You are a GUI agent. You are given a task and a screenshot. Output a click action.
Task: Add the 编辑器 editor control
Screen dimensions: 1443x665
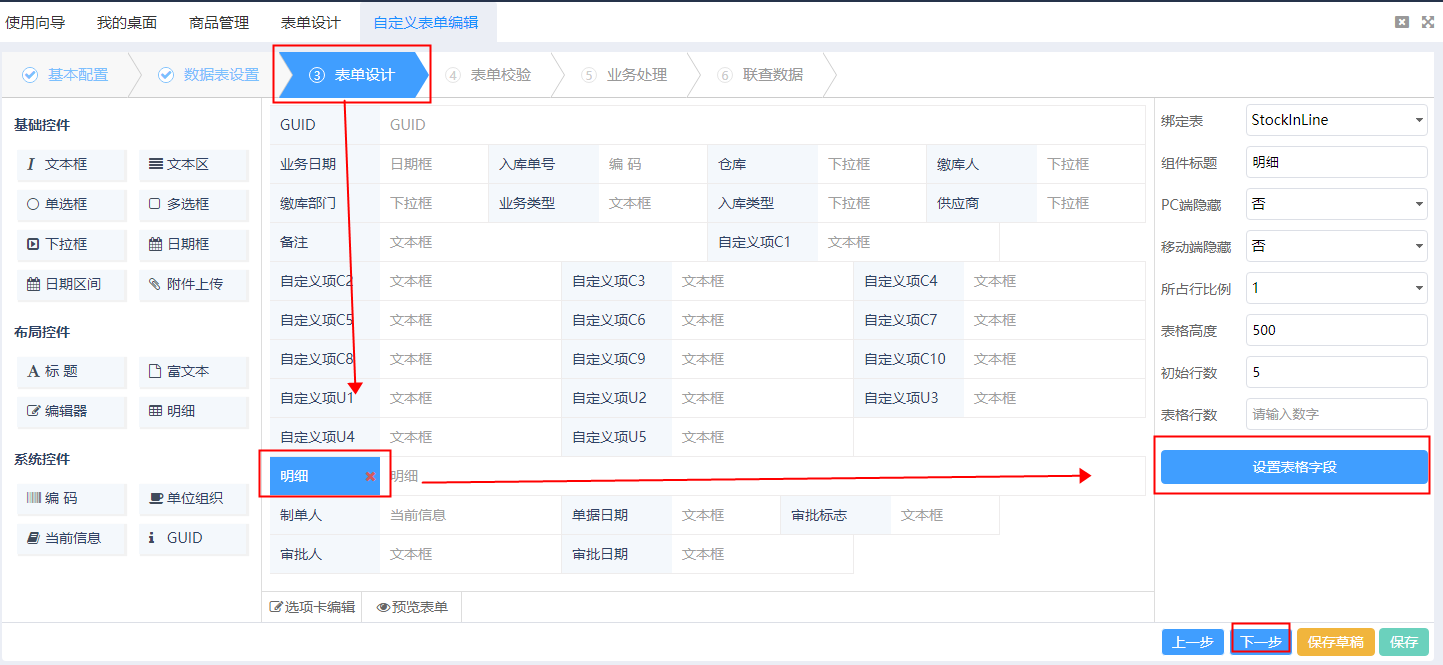[x=72, y=411]
